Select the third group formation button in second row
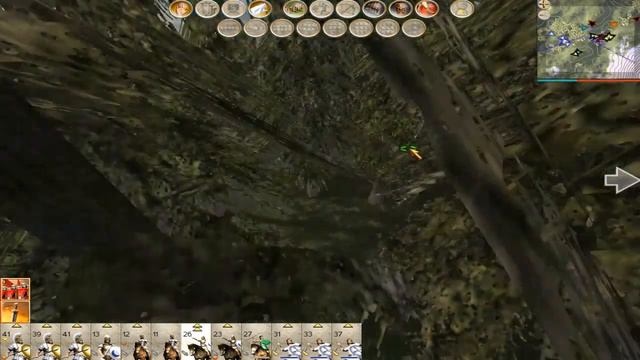 (x=282, y=28)
